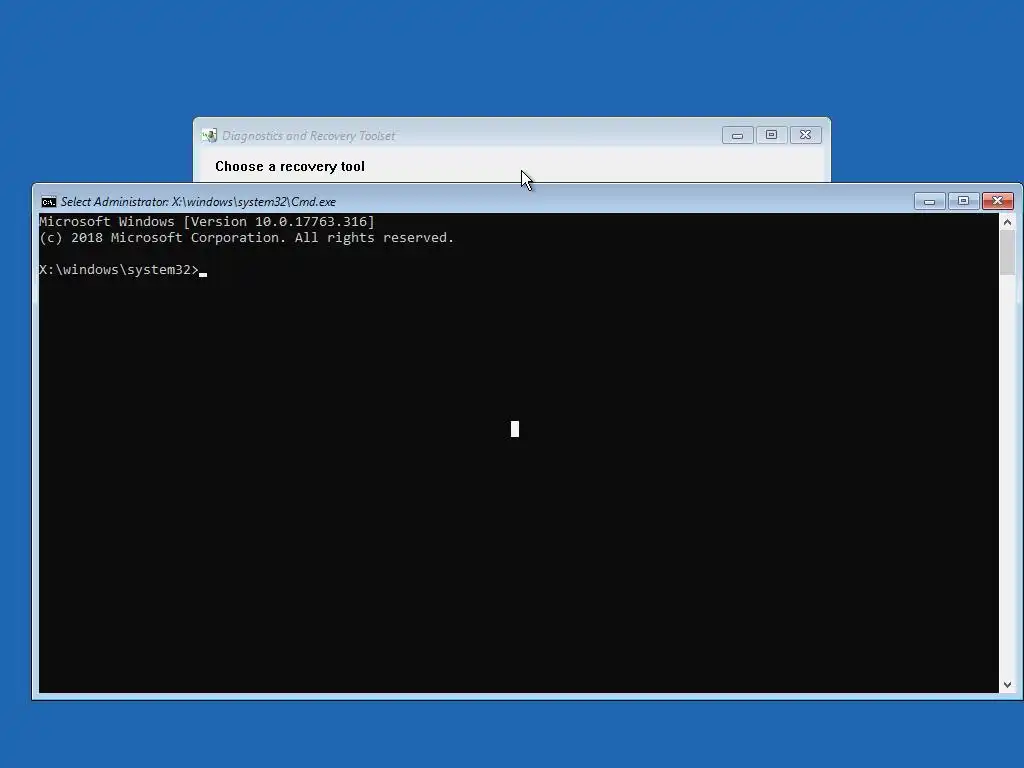Maximize the Diagnostics and Recovery Toolset window

click(x=771, y=135)
